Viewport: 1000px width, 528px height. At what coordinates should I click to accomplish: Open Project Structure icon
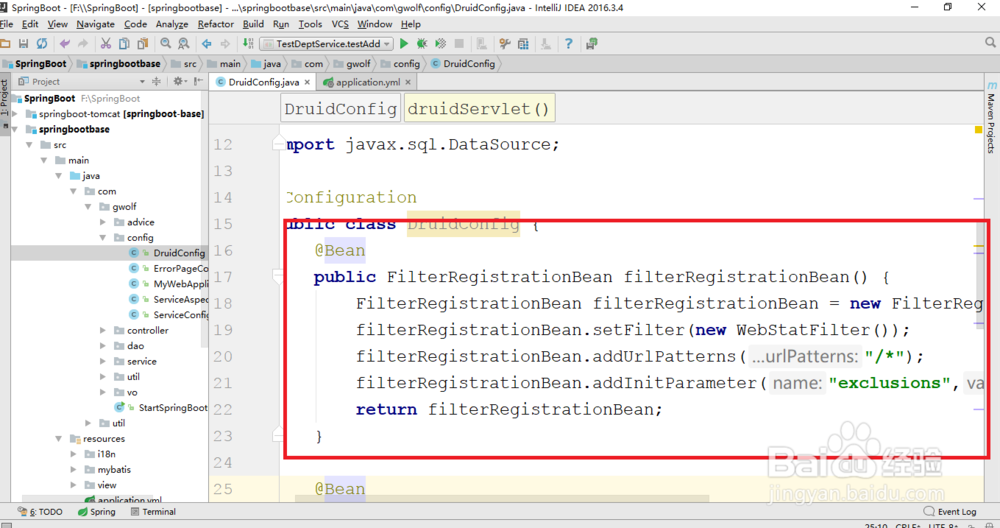point(523,43)
